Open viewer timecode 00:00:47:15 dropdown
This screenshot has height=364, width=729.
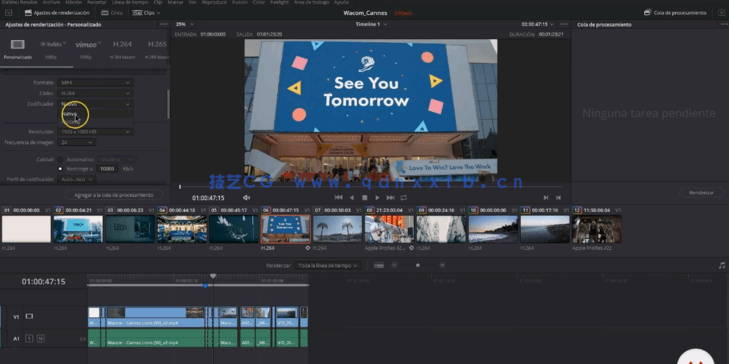click(537, 24)
